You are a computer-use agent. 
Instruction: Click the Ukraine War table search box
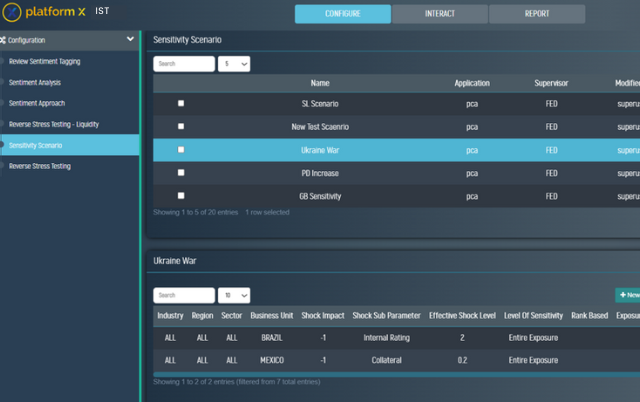(184, 296)
